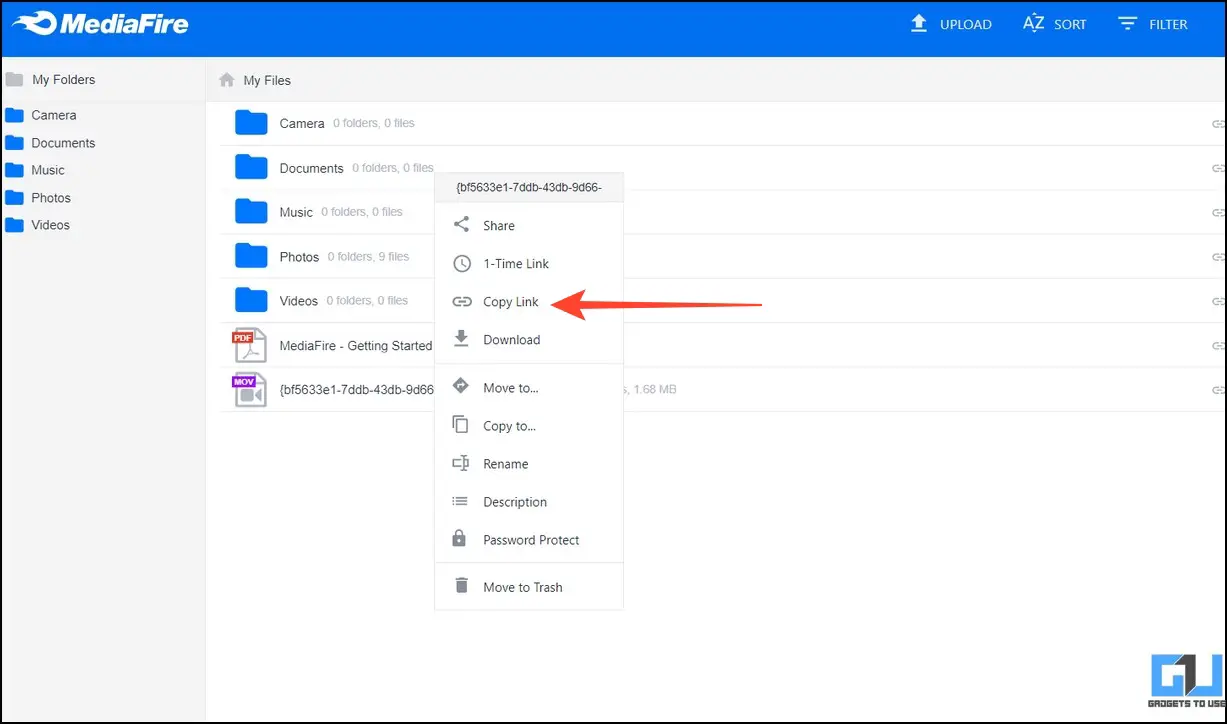
Task: Click the context menu file name header
Action: (529, 187)
